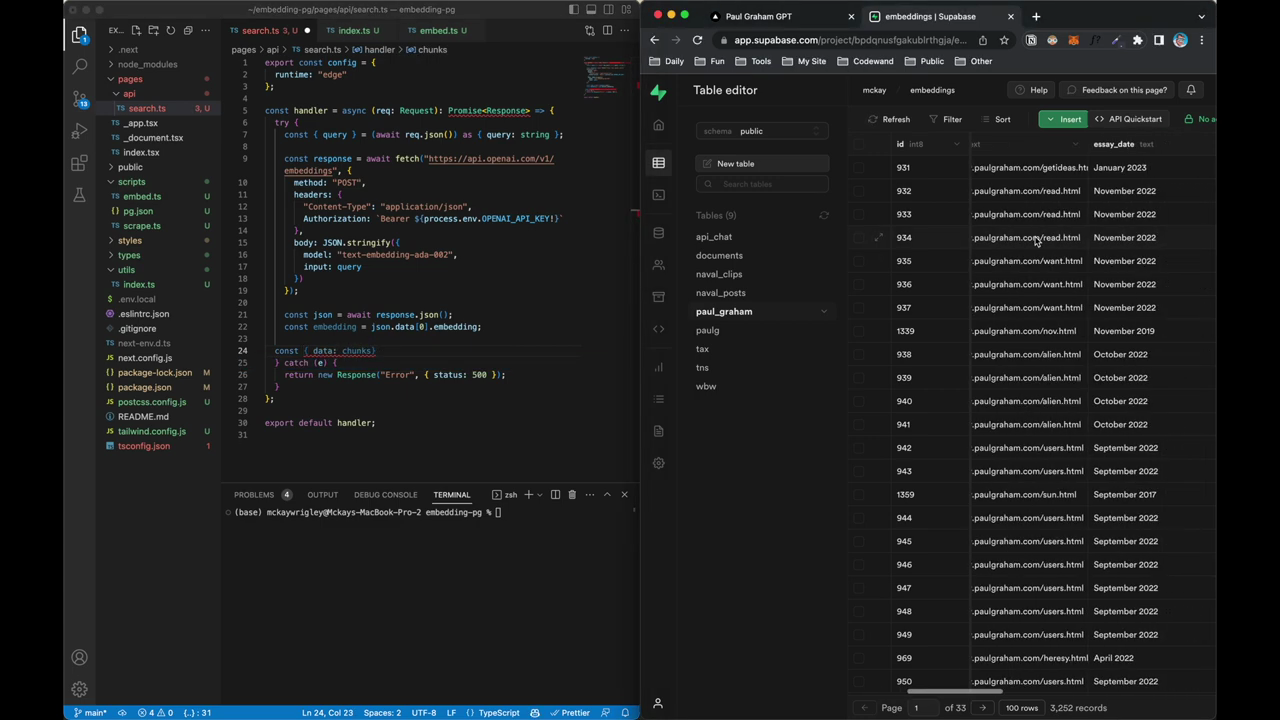The width and height of the screenshot is (1280, 720).
Task: Open Source Control view in activity bar
Action: (79, 99)
